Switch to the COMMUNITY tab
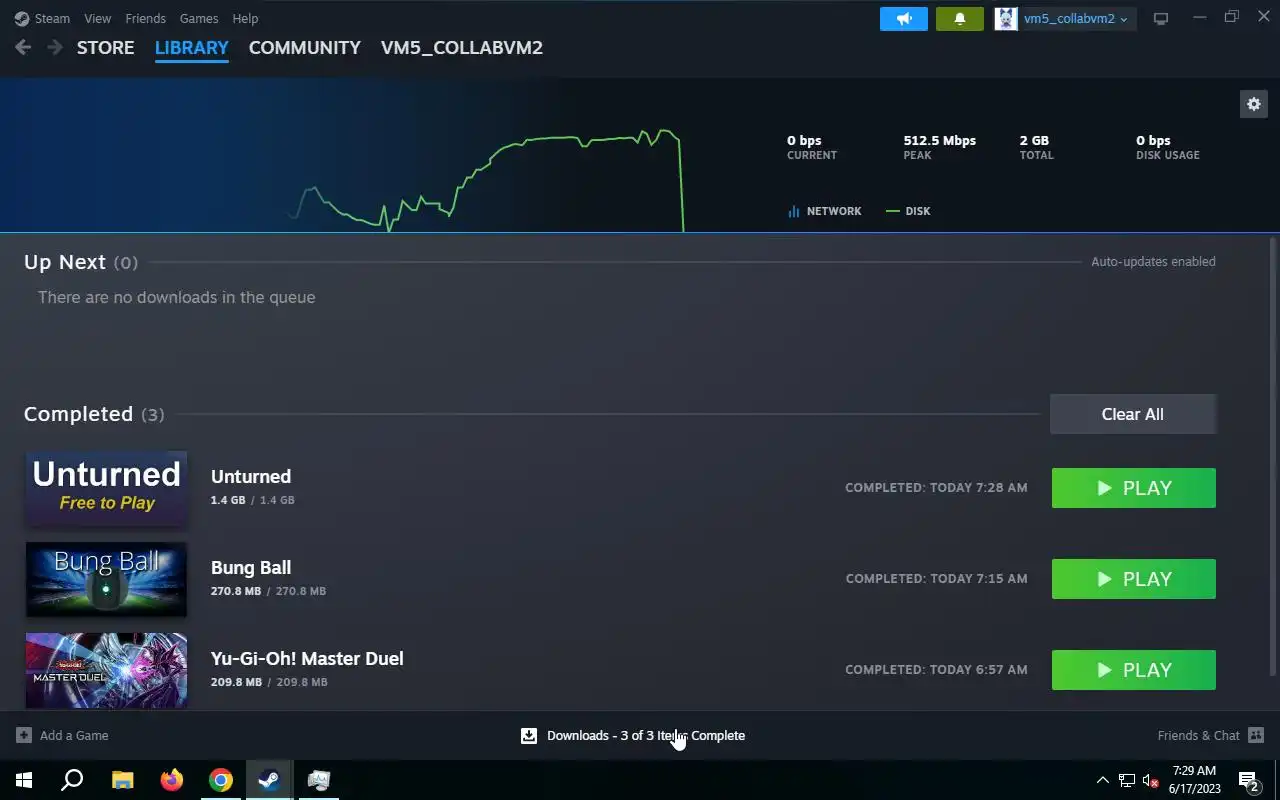1280x800 pixels. [x=304, y=47]
